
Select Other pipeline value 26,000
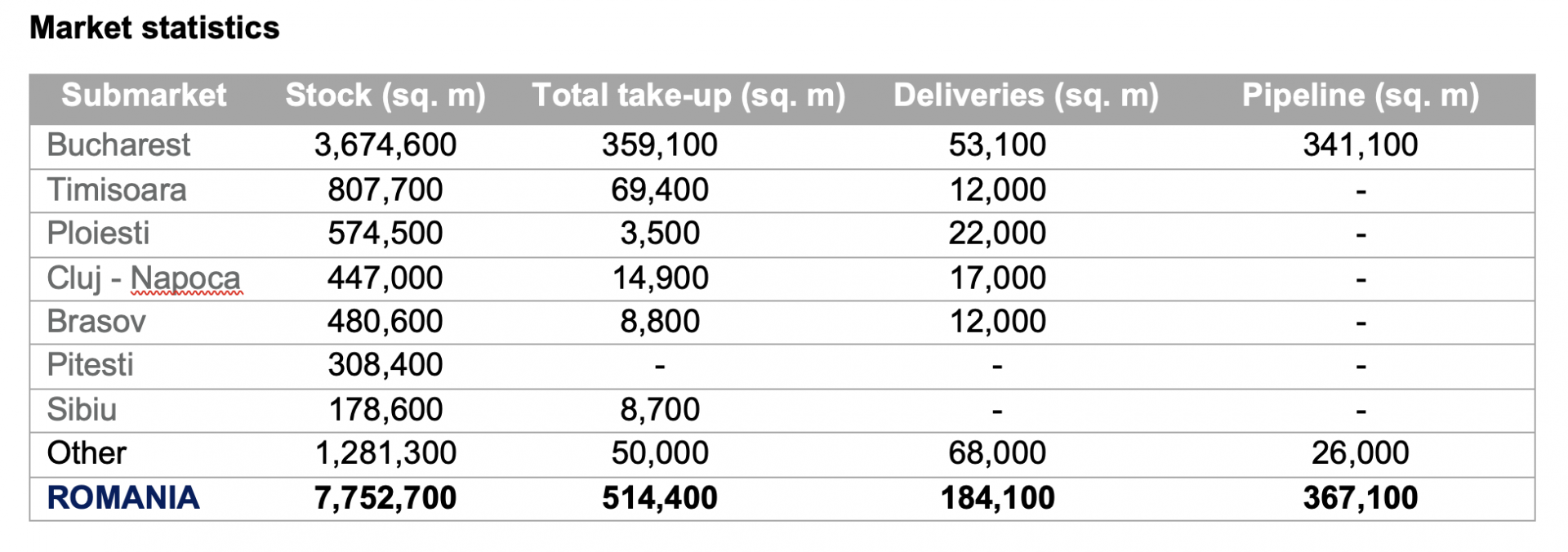pos(1361,453)
